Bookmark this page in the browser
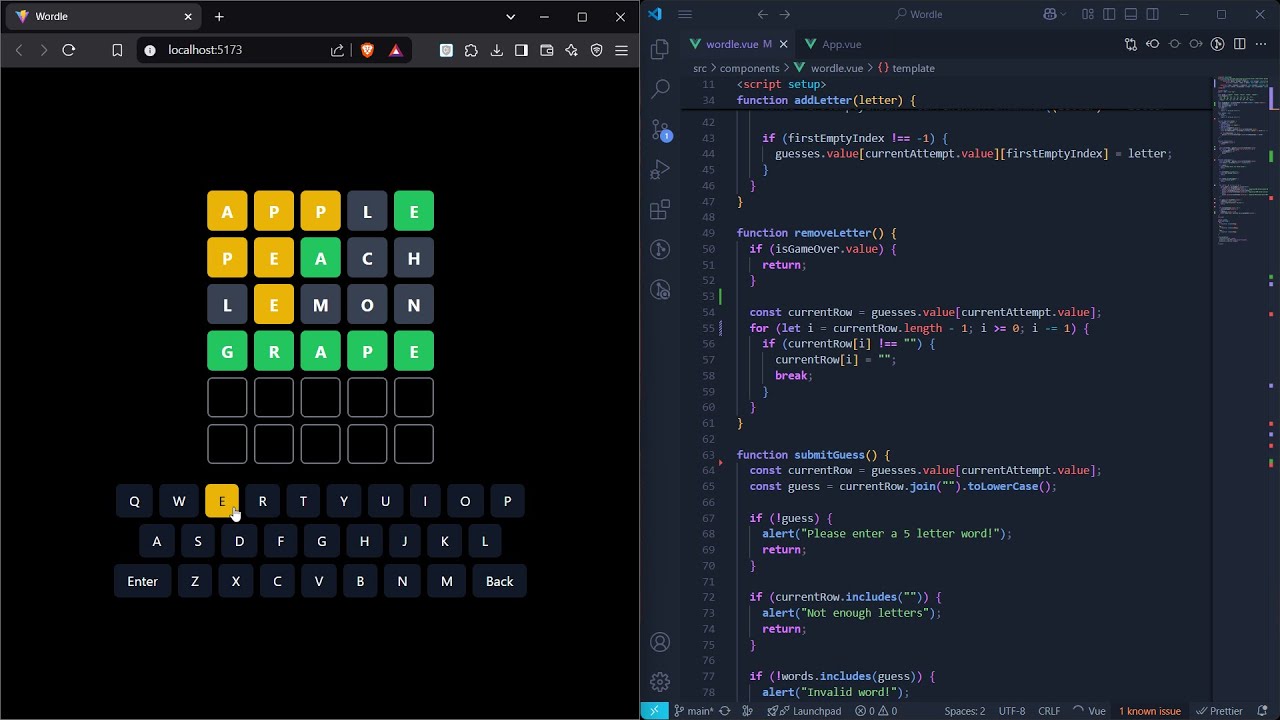Viewport: 1280px width, 720px height. click(x=117, y=50)
